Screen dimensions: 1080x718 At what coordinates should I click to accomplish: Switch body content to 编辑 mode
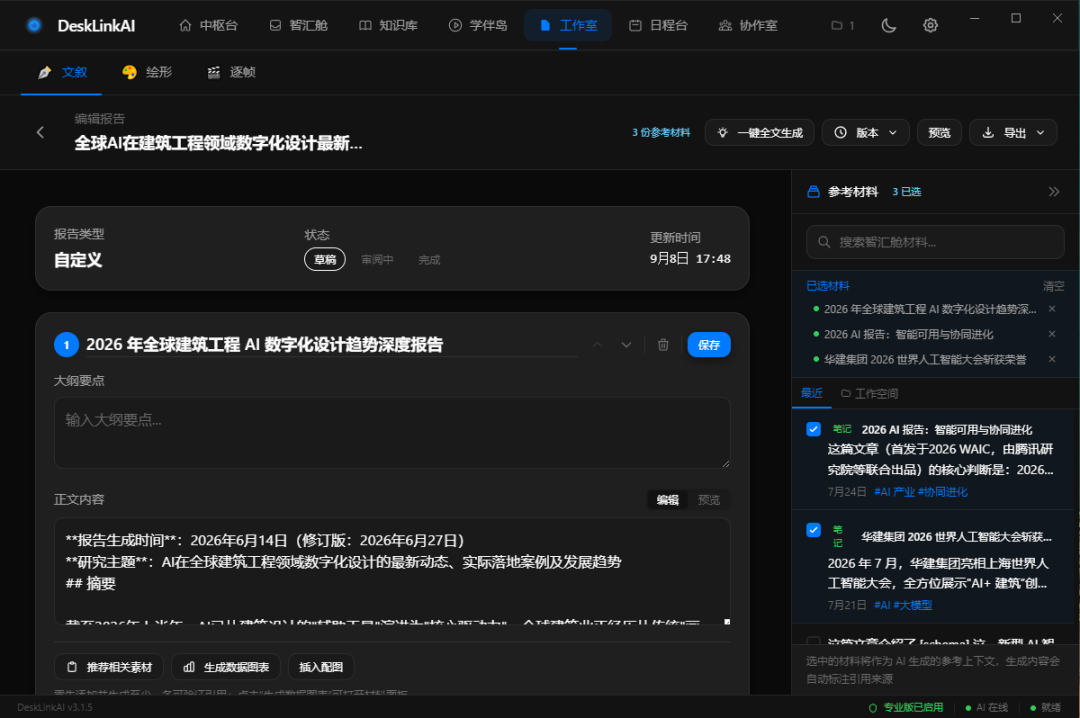coord(667,500)
